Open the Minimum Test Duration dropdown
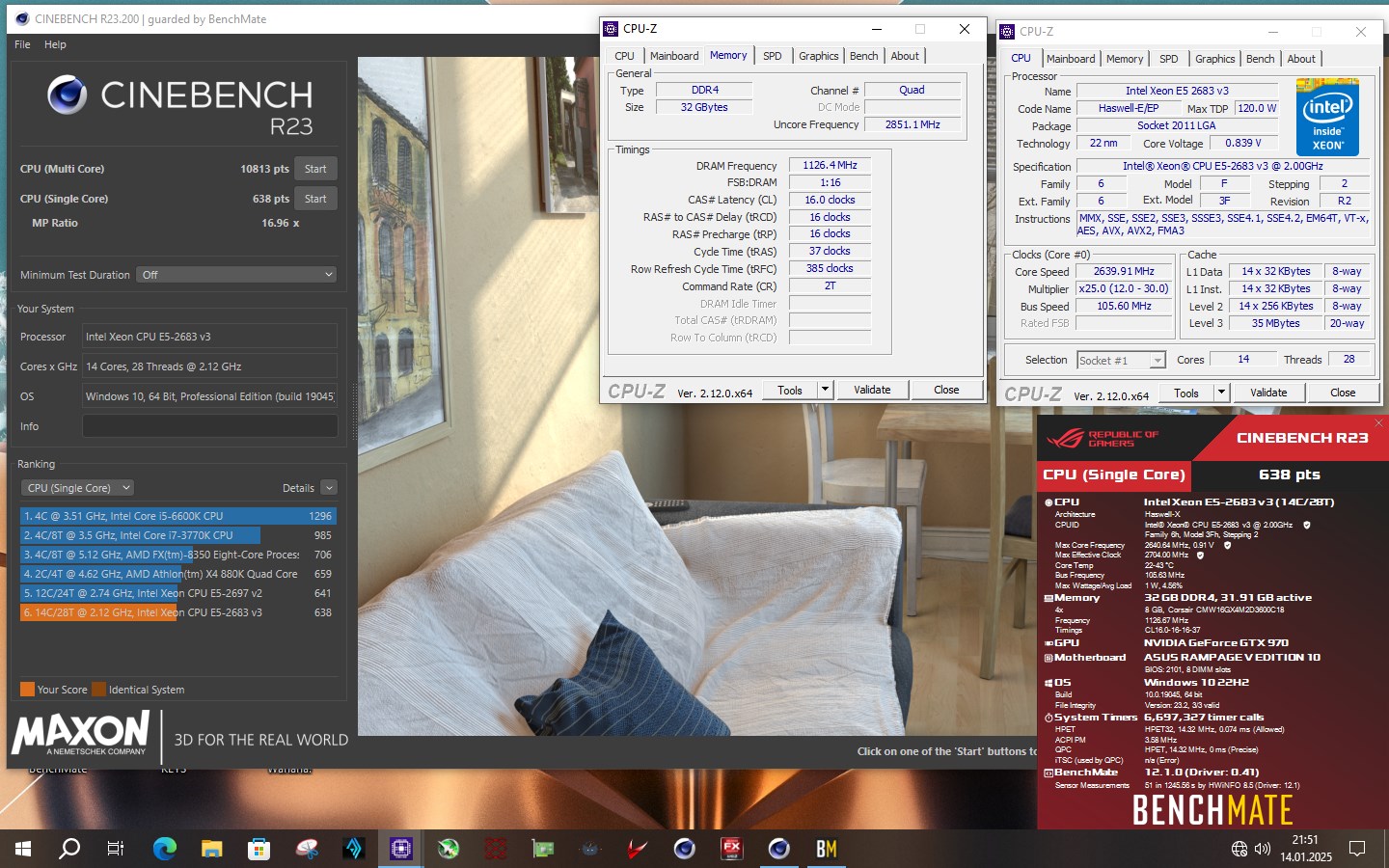 (236, 275)
